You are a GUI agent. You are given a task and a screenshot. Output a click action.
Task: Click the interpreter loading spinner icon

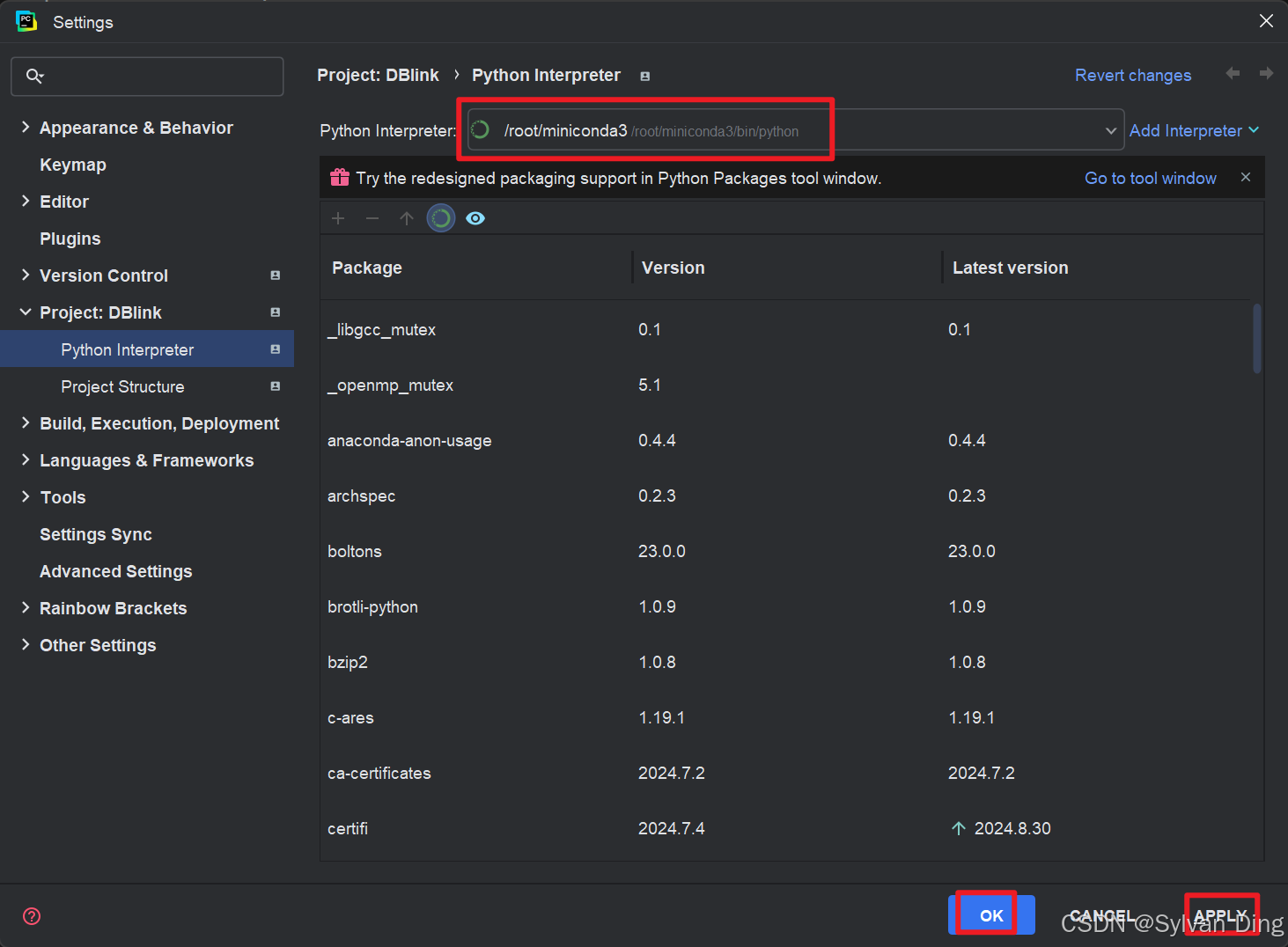tap(481, 130)
